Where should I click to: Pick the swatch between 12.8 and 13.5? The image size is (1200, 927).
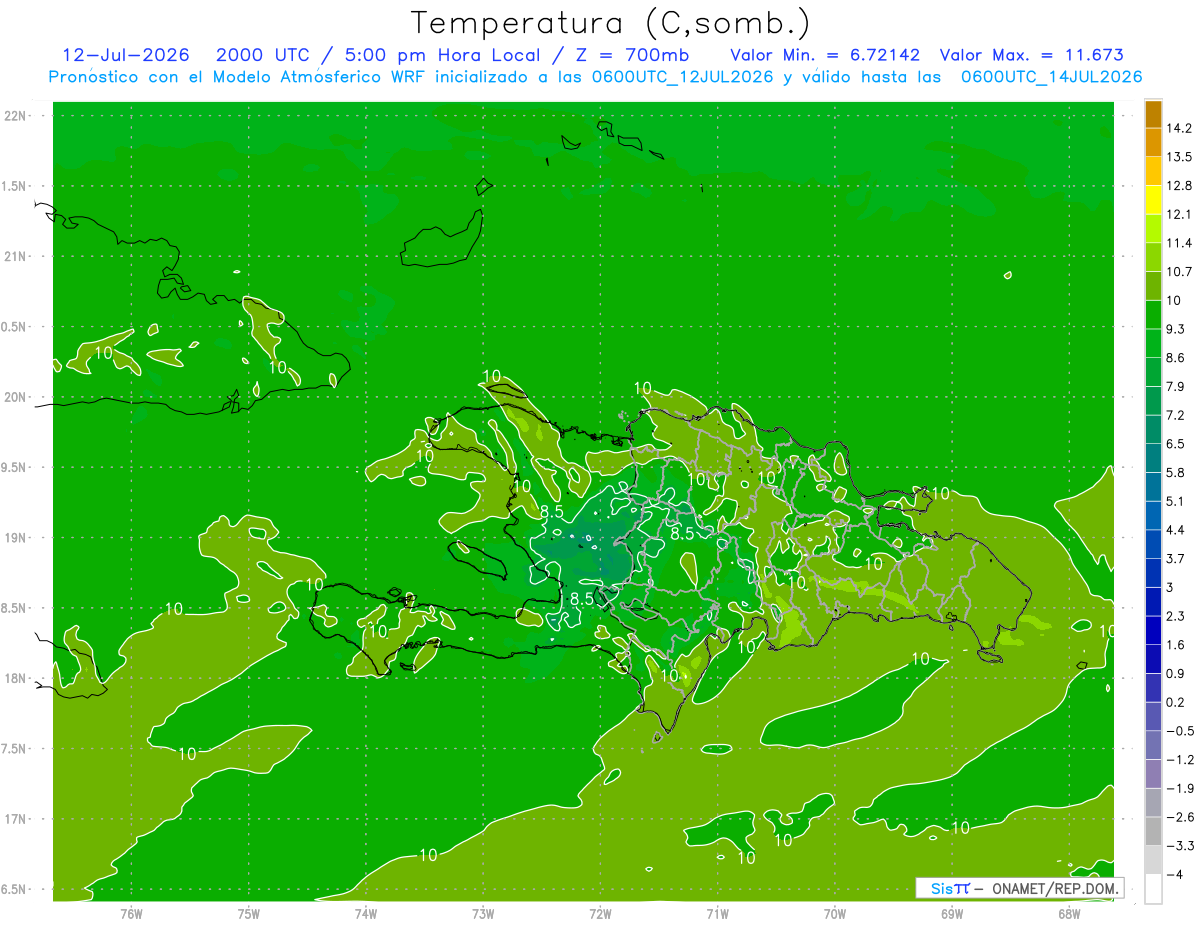(x=1153, y=171)
